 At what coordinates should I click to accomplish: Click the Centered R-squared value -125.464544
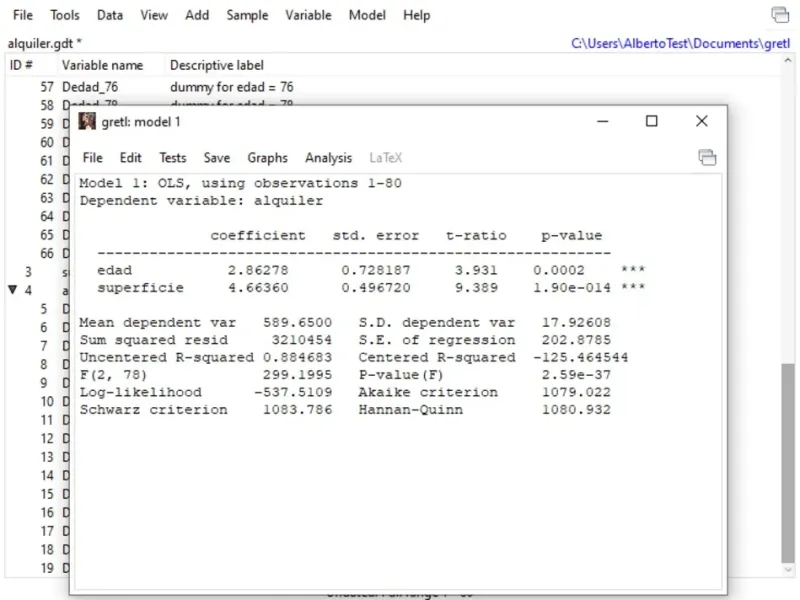pyautogui.click(x=581, y=357)
